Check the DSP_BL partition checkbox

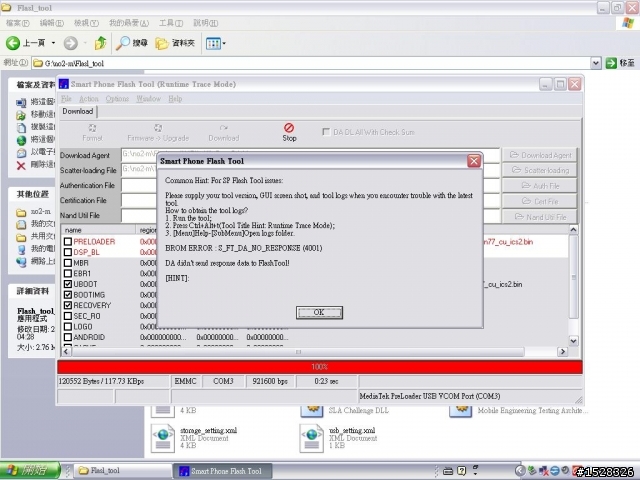[68, 252]
